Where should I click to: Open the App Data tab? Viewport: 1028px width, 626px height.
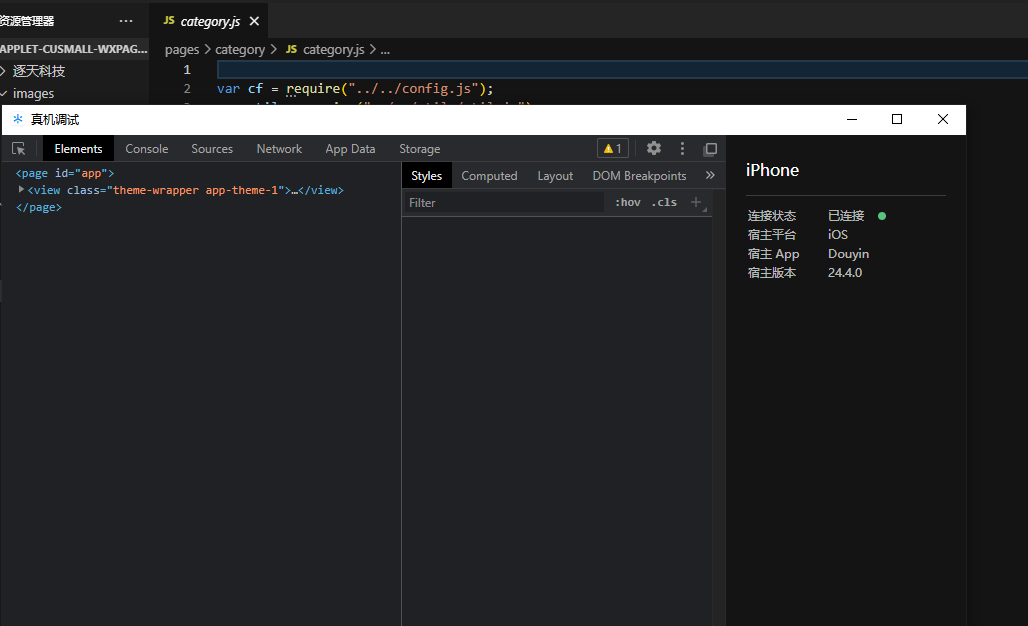350,149
